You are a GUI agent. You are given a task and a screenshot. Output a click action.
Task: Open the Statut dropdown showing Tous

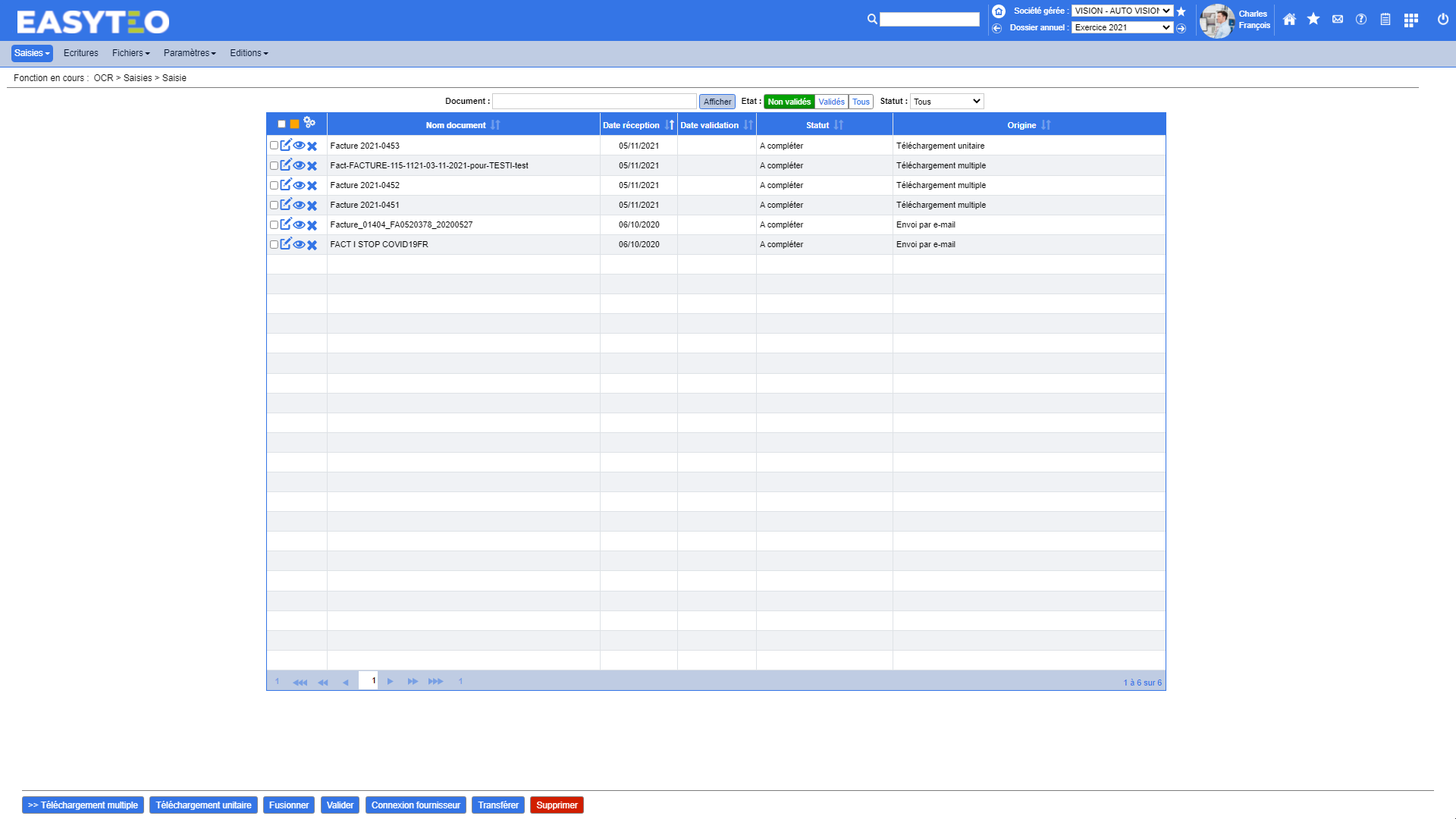coord(946,101)
